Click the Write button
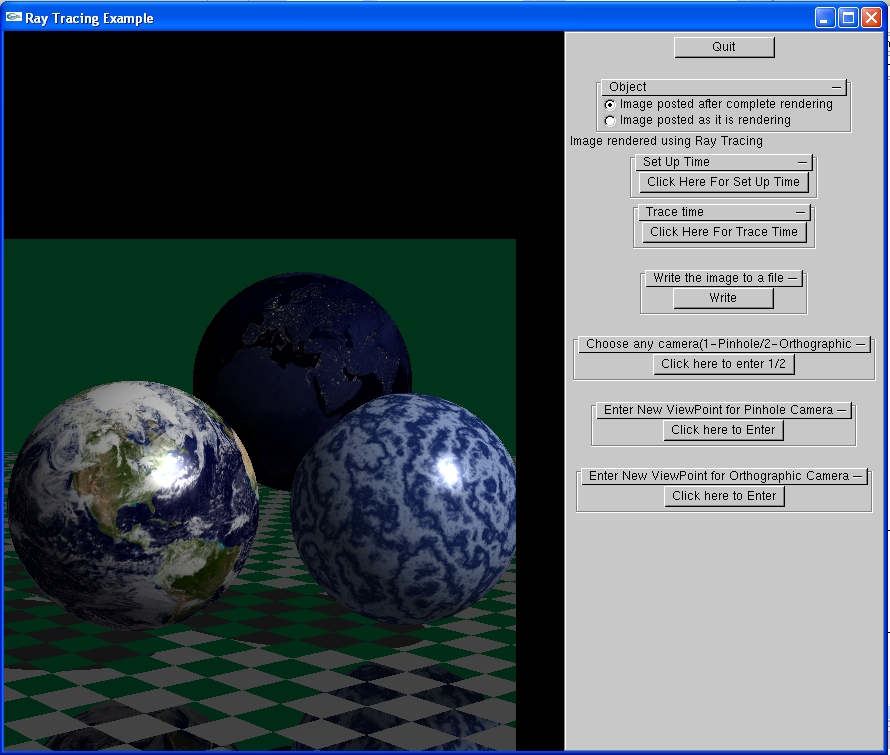This screenshot has width=890, height=755. point(723,298)
